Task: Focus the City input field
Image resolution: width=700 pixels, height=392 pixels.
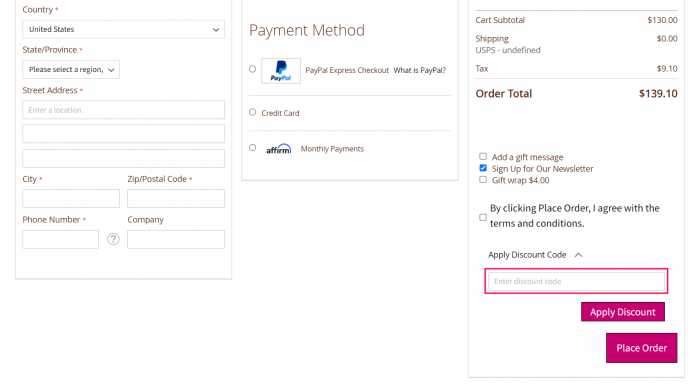Action: 71,198
